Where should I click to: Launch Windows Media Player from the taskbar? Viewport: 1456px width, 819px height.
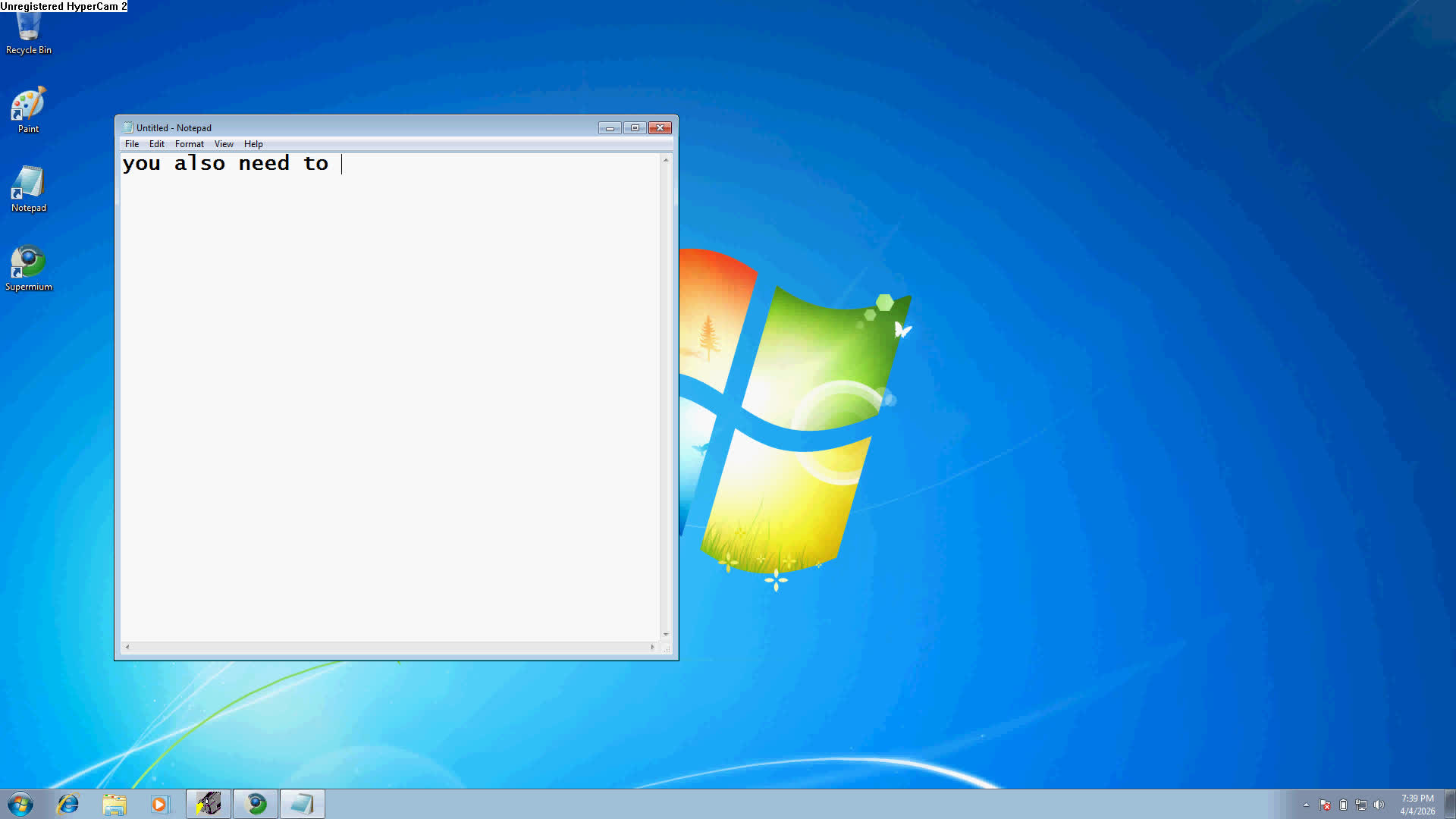160,804
